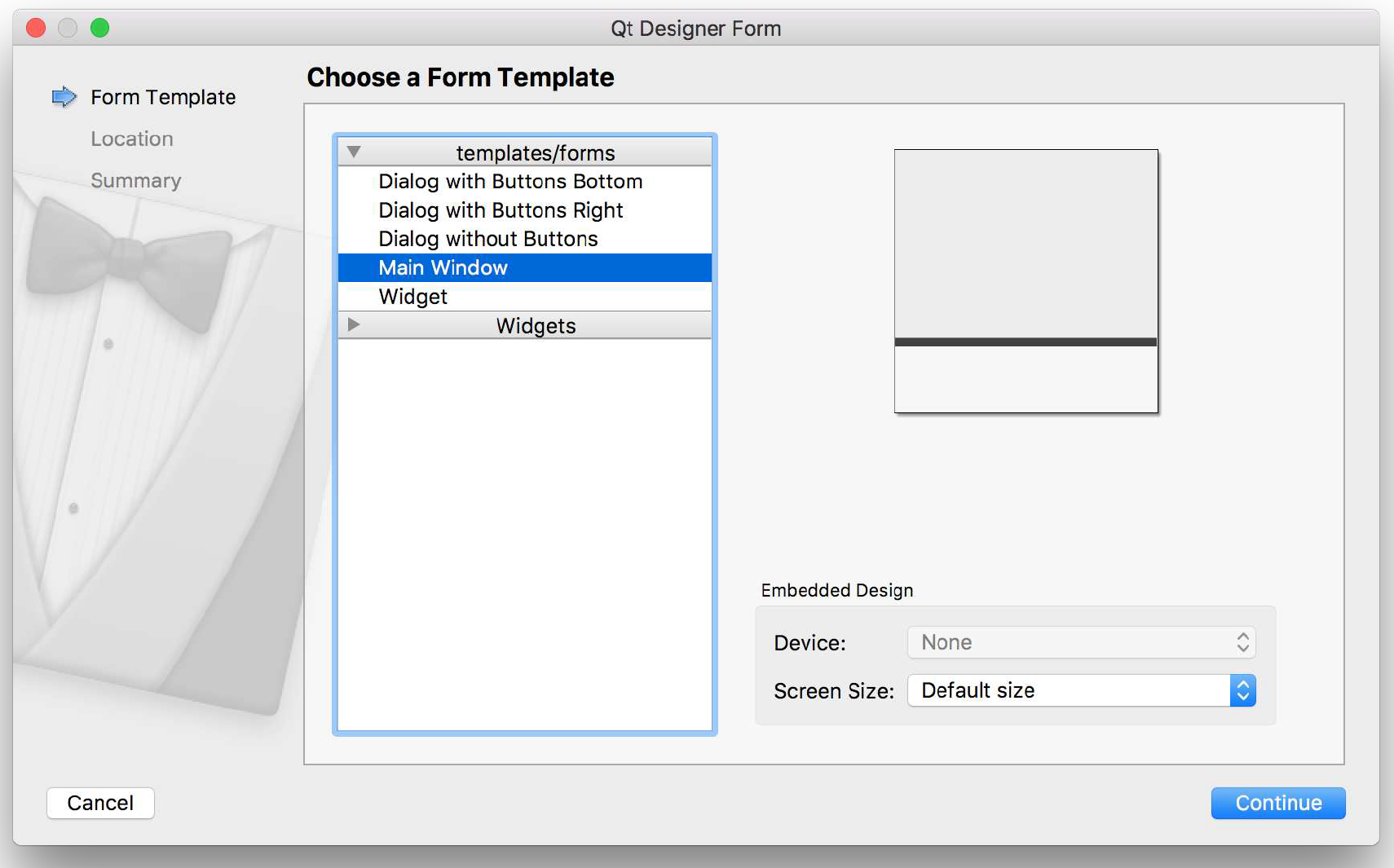Screen dimensions: 1394x868
Task: Collapse the templates/forms tree group
Action: click(354, 152)
